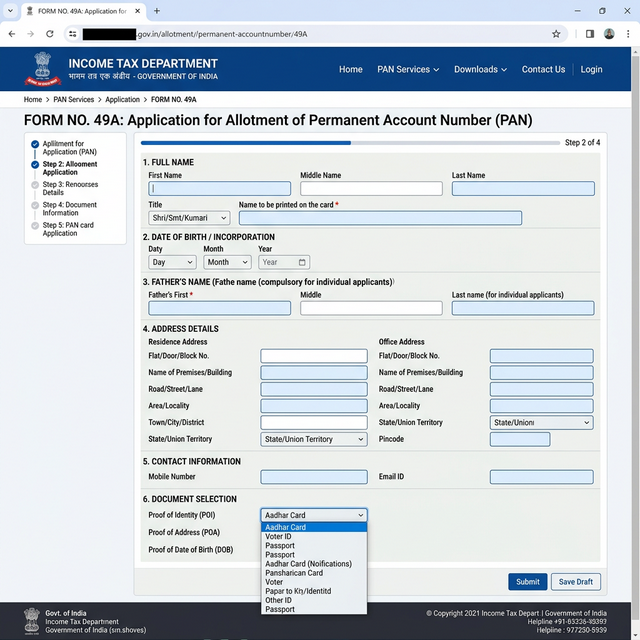This screenshot has width=640, height=640.
Task: Select Voter ID from the dropdown list
Action: pos(314,536)
